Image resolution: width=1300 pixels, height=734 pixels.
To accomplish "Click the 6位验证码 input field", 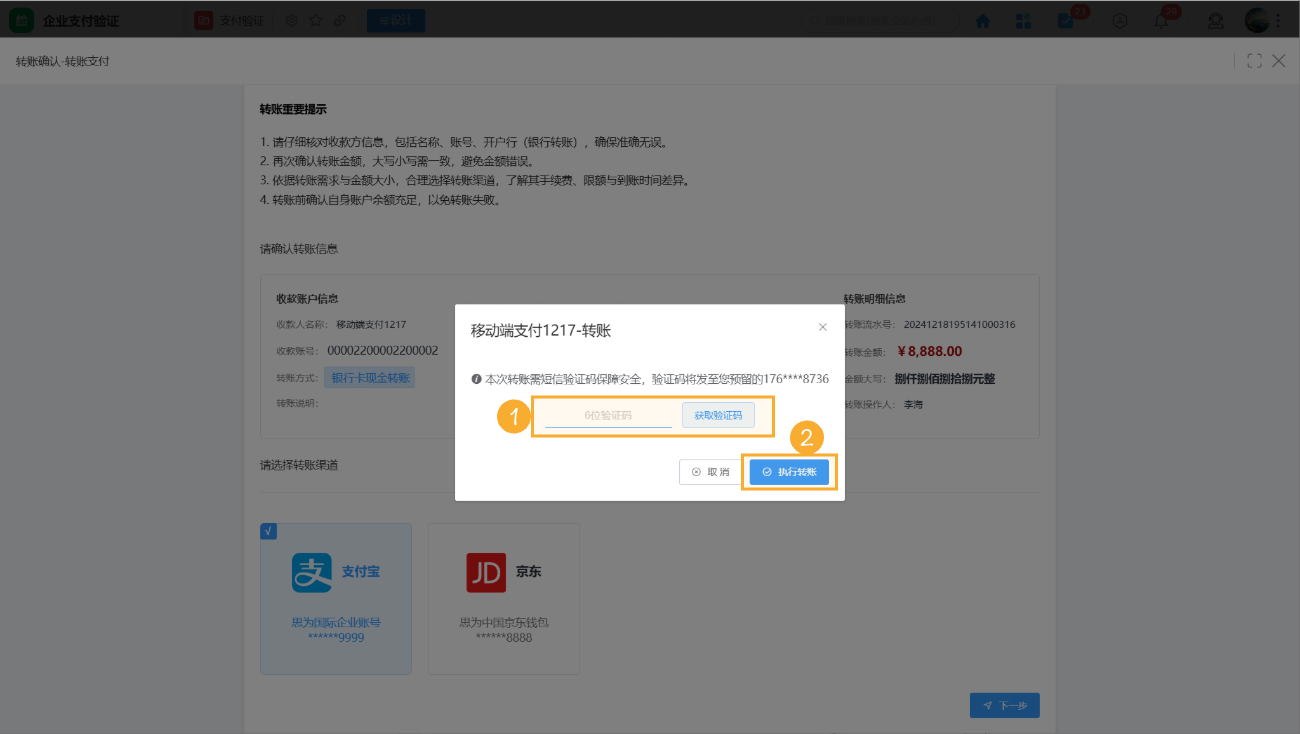I will point(610,415).
